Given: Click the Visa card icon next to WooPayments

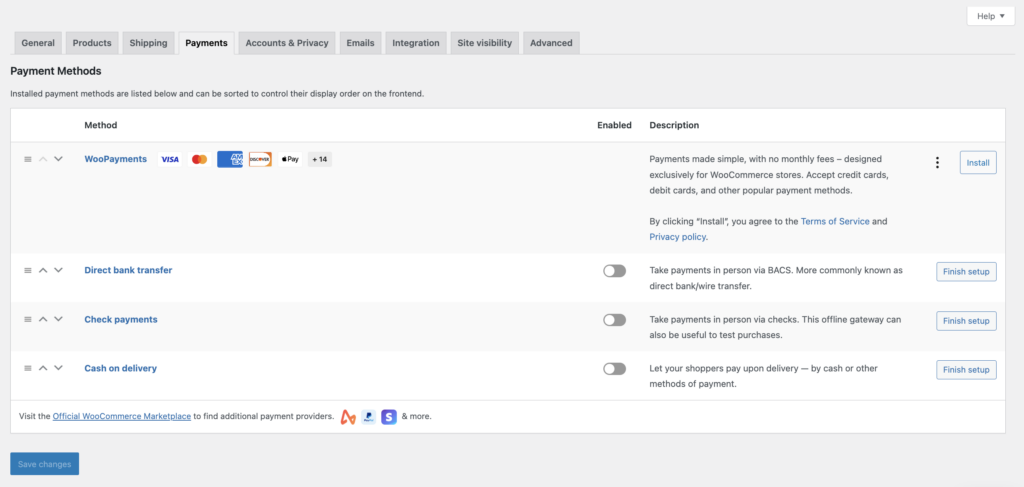Looking at the screenshot, I should (x=170, y=159).
